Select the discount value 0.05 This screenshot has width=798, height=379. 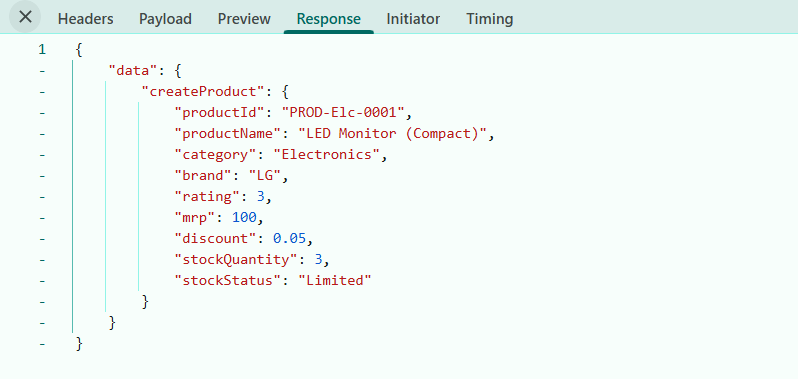point(290,239)
